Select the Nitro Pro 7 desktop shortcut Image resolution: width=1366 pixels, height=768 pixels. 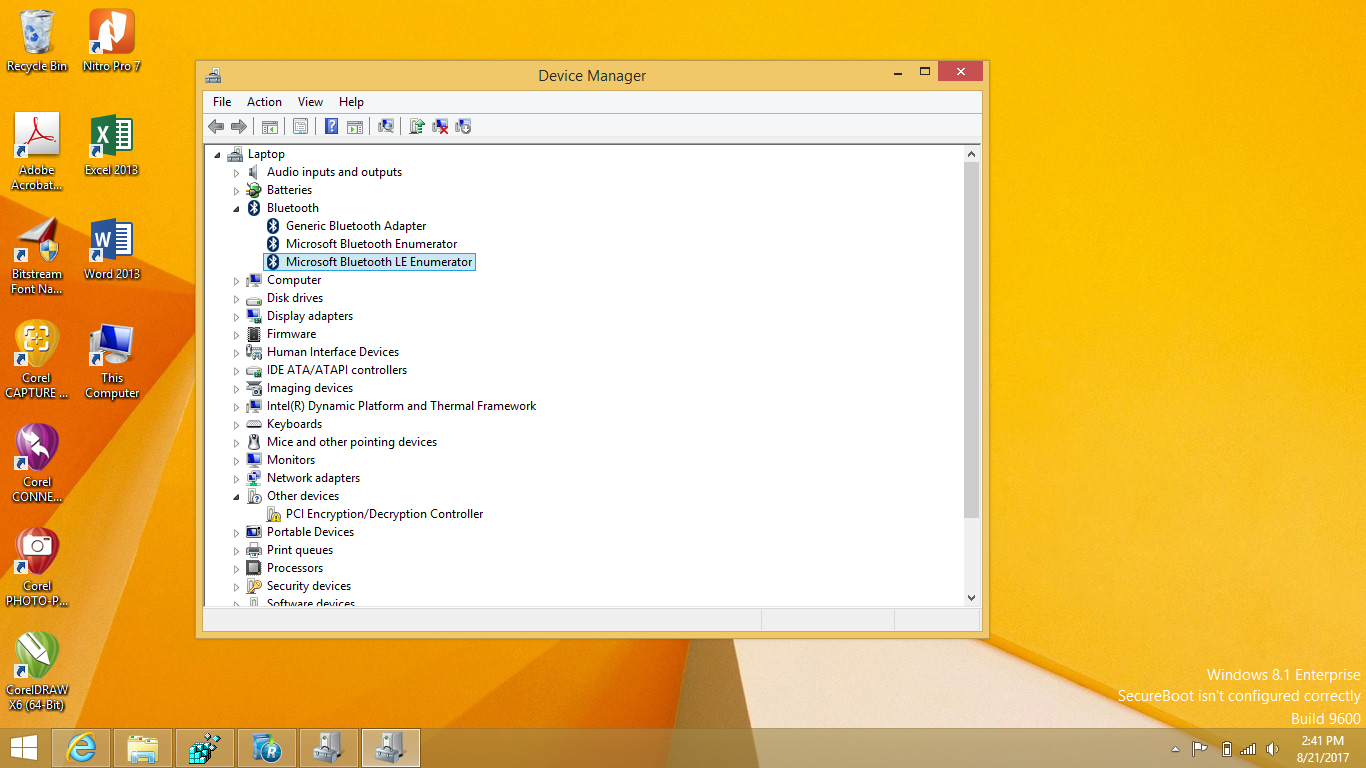pos(112,41)
